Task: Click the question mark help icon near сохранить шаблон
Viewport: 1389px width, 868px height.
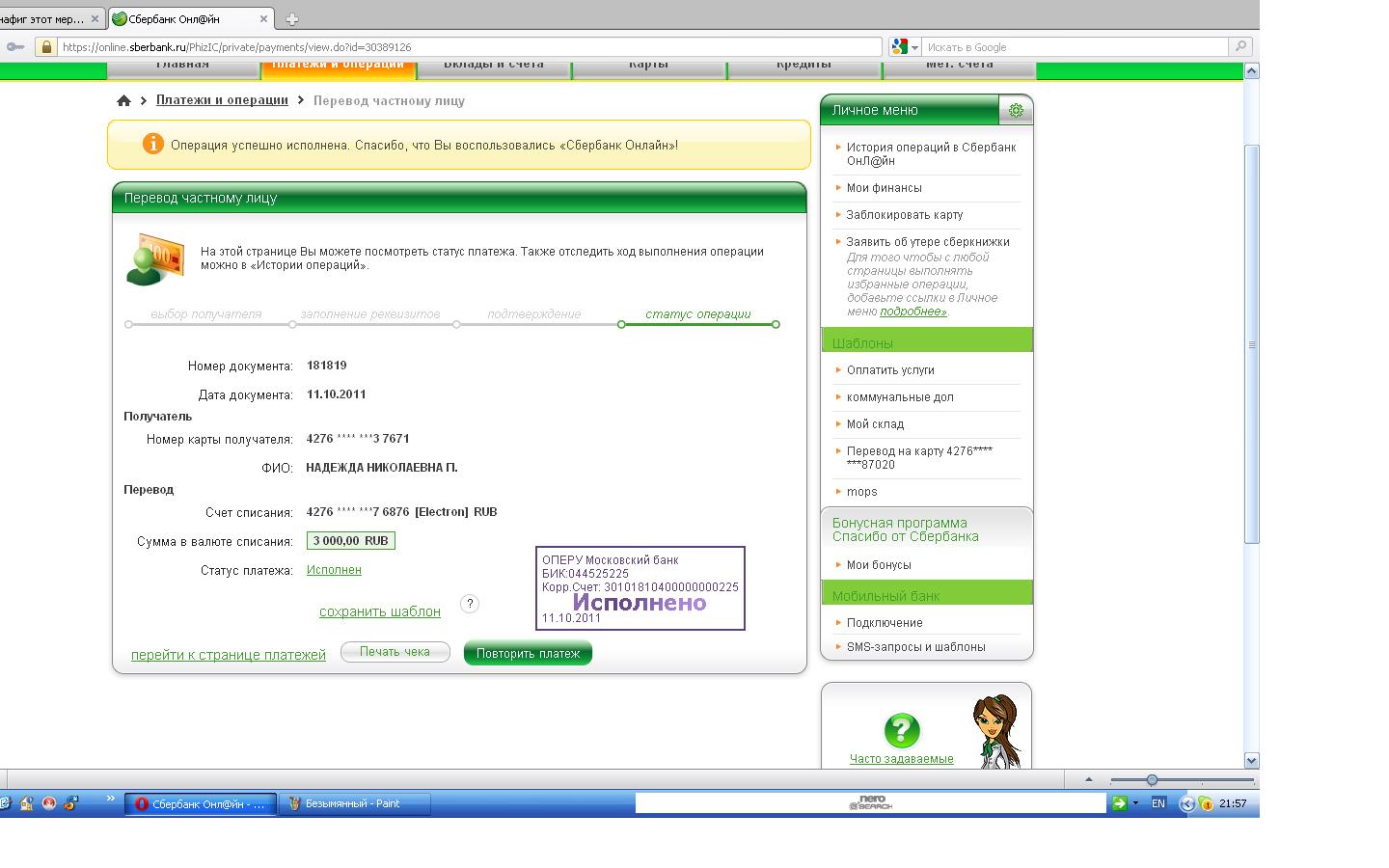Action: [x=470, y=604]
